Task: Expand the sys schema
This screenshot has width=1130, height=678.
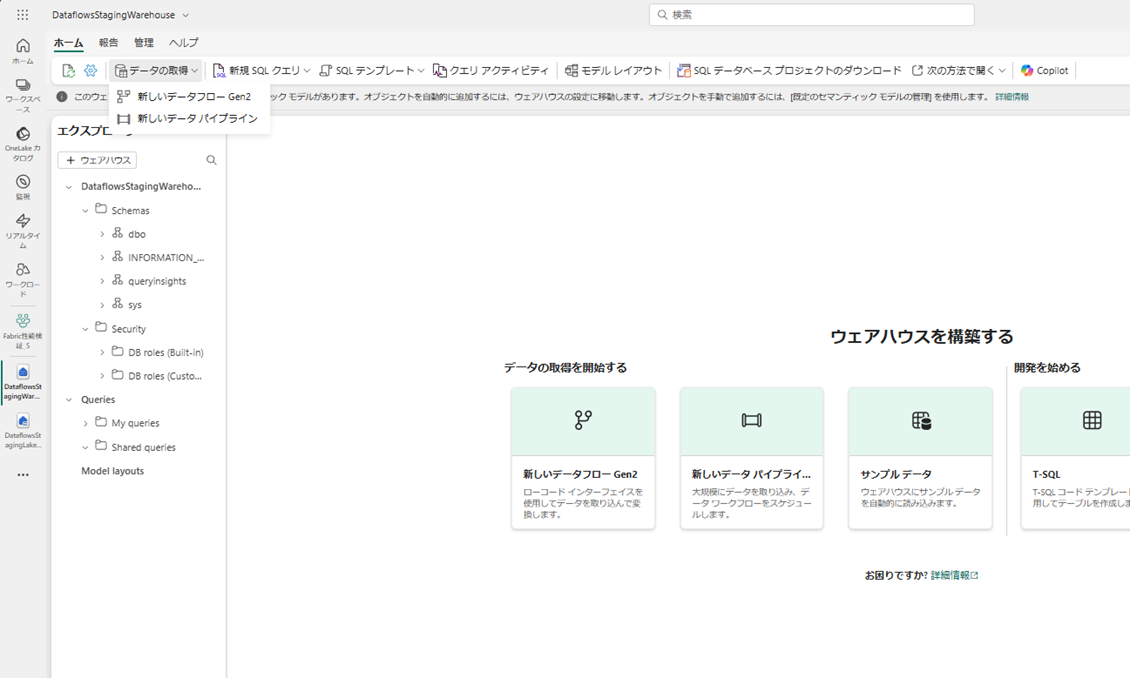Action: coord(102,305)
